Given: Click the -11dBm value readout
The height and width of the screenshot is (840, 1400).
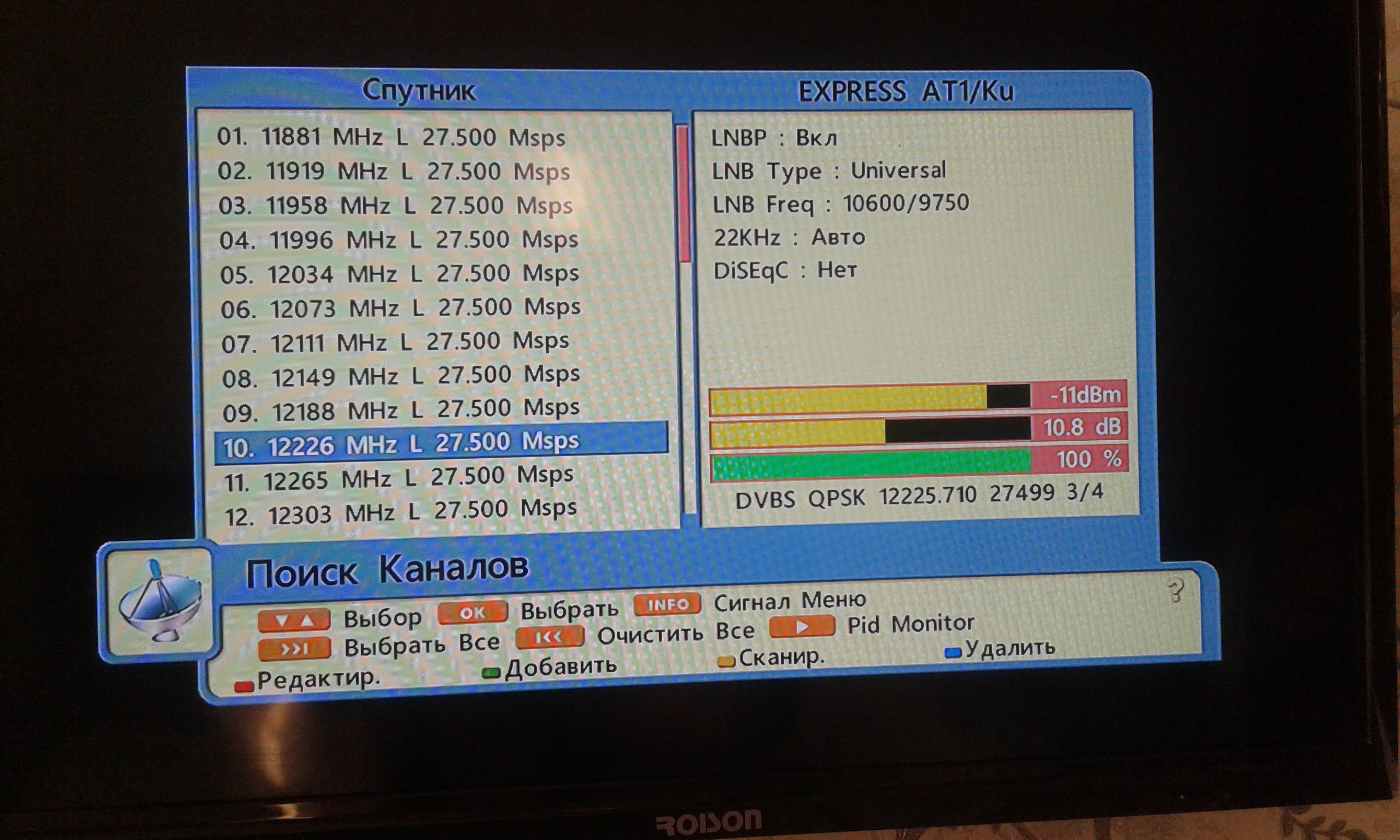Looking at the screenshot, I should (1086, 395).
